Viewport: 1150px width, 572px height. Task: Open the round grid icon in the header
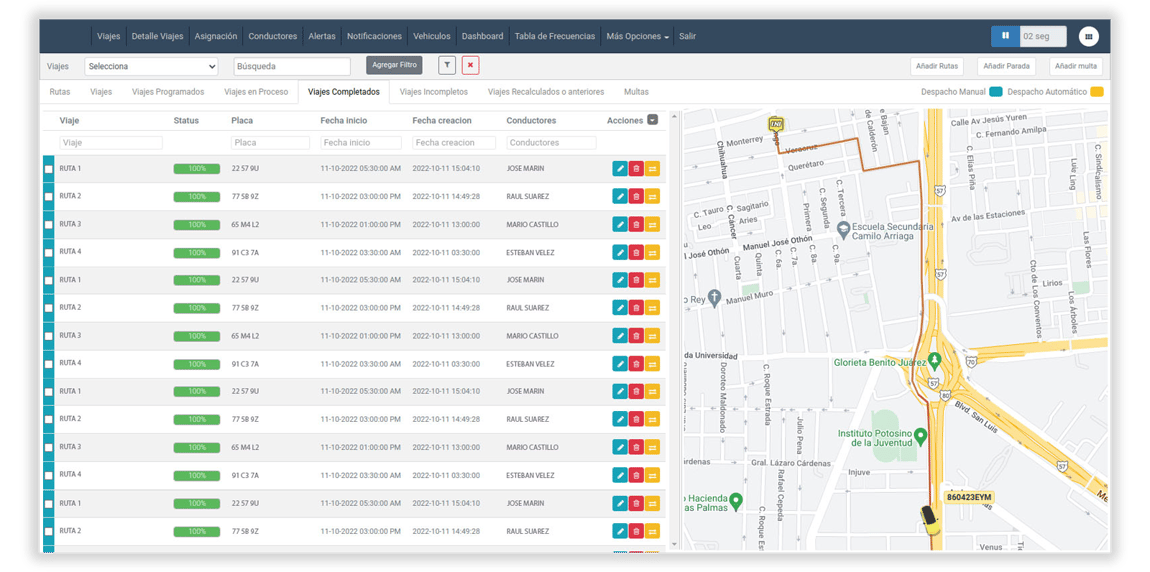[1088, 36]
